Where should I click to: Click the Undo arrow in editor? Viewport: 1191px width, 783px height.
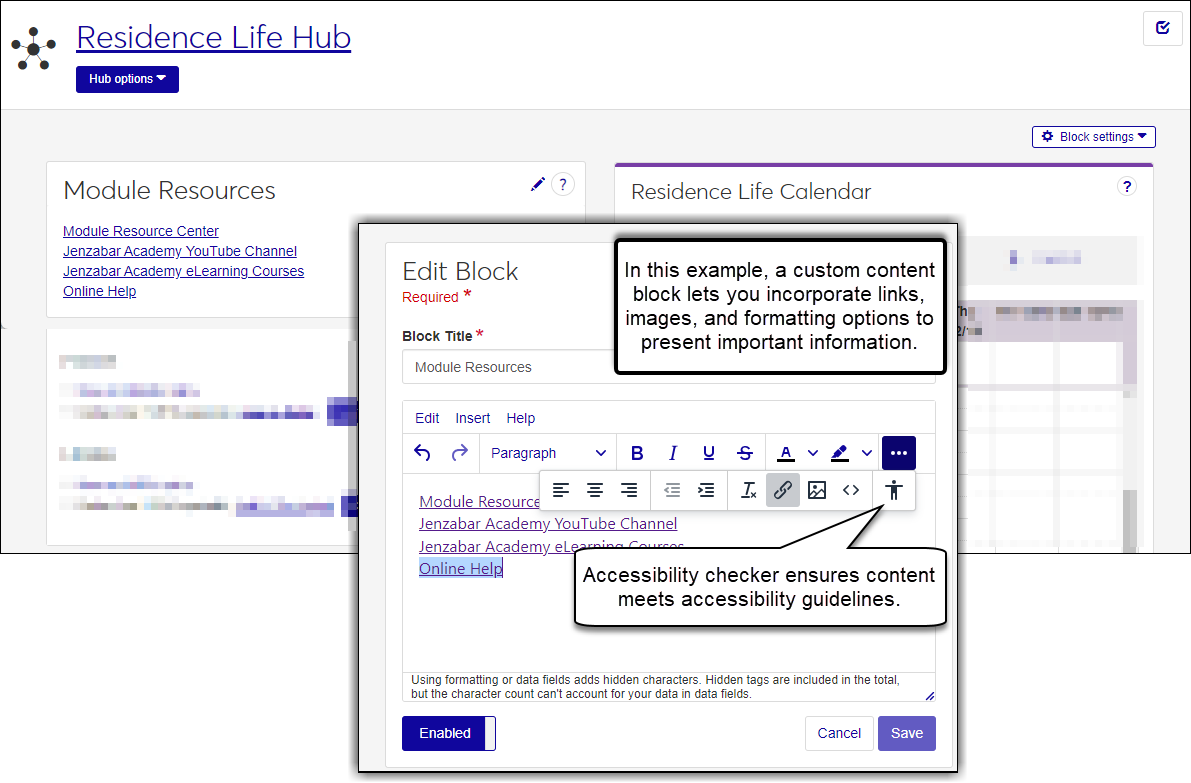point(422,453)
